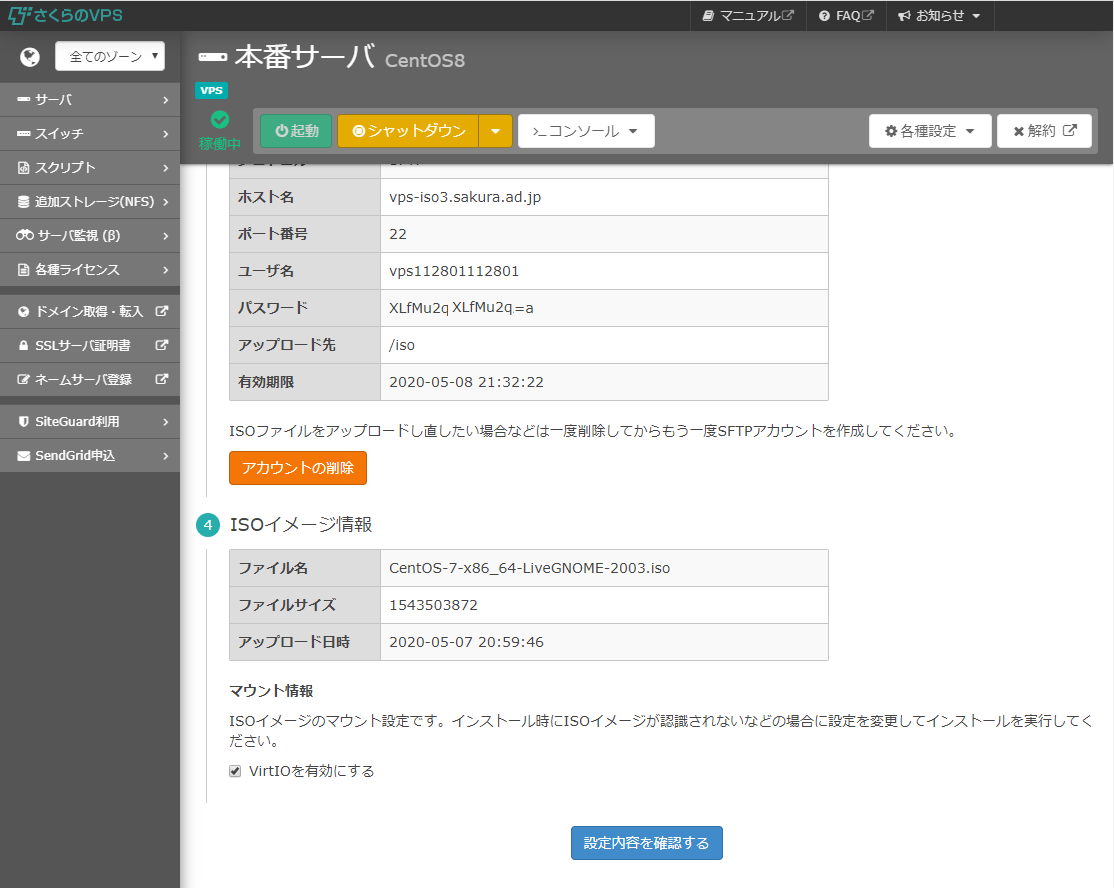The width and height of the screenshot is (1114, 888).
Task: Click the SSL server certificate lock icon
Action: pos(25,345)
